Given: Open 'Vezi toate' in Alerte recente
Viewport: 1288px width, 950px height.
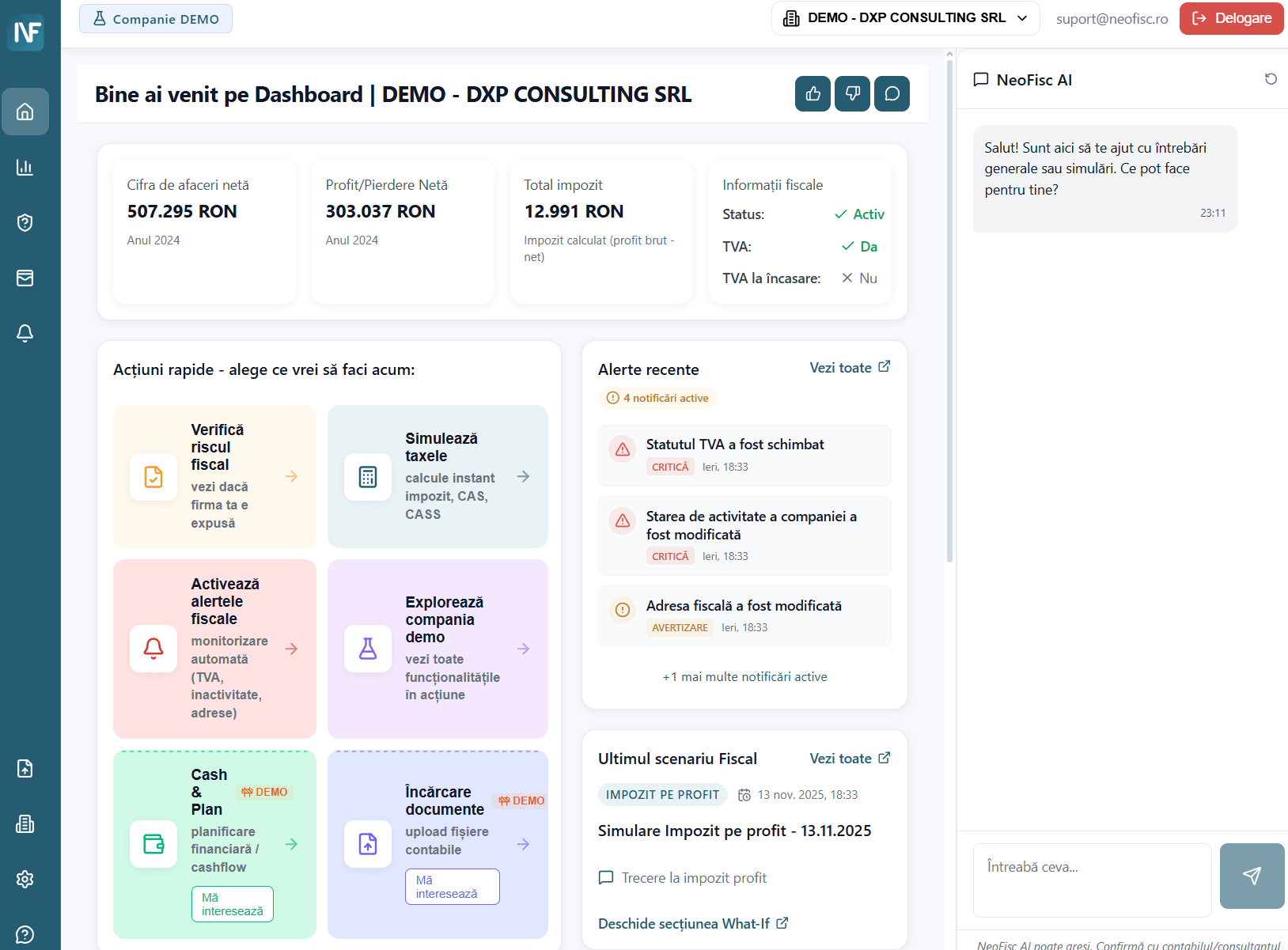Looking at the screenshot, I should point(849,367).
